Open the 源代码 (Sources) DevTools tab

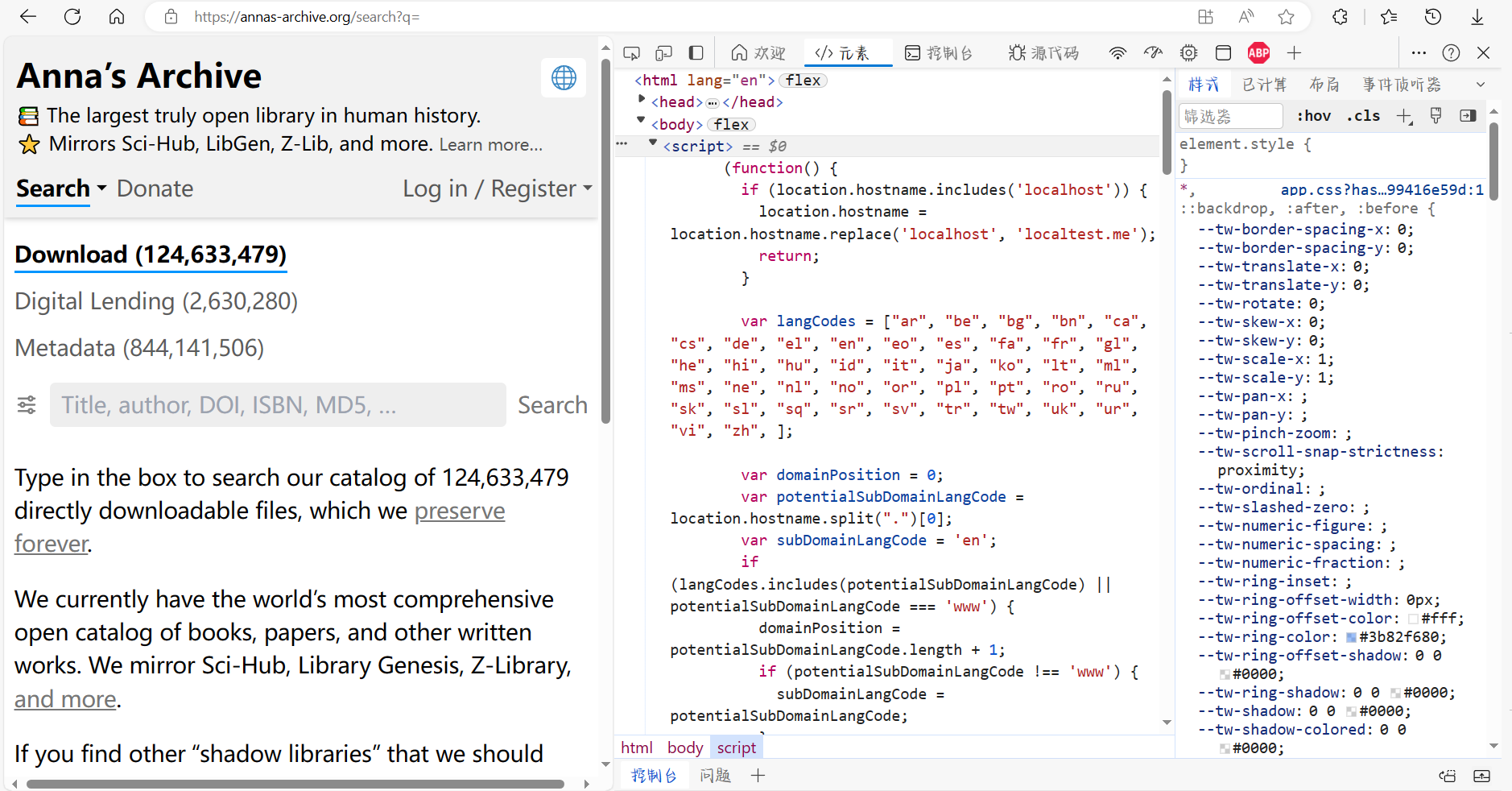[x=1044, y=53]
